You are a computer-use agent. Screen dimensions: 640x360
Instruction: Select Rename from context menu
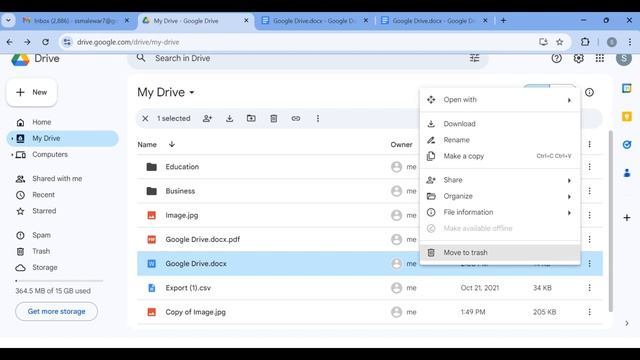(x=500, y=140)
